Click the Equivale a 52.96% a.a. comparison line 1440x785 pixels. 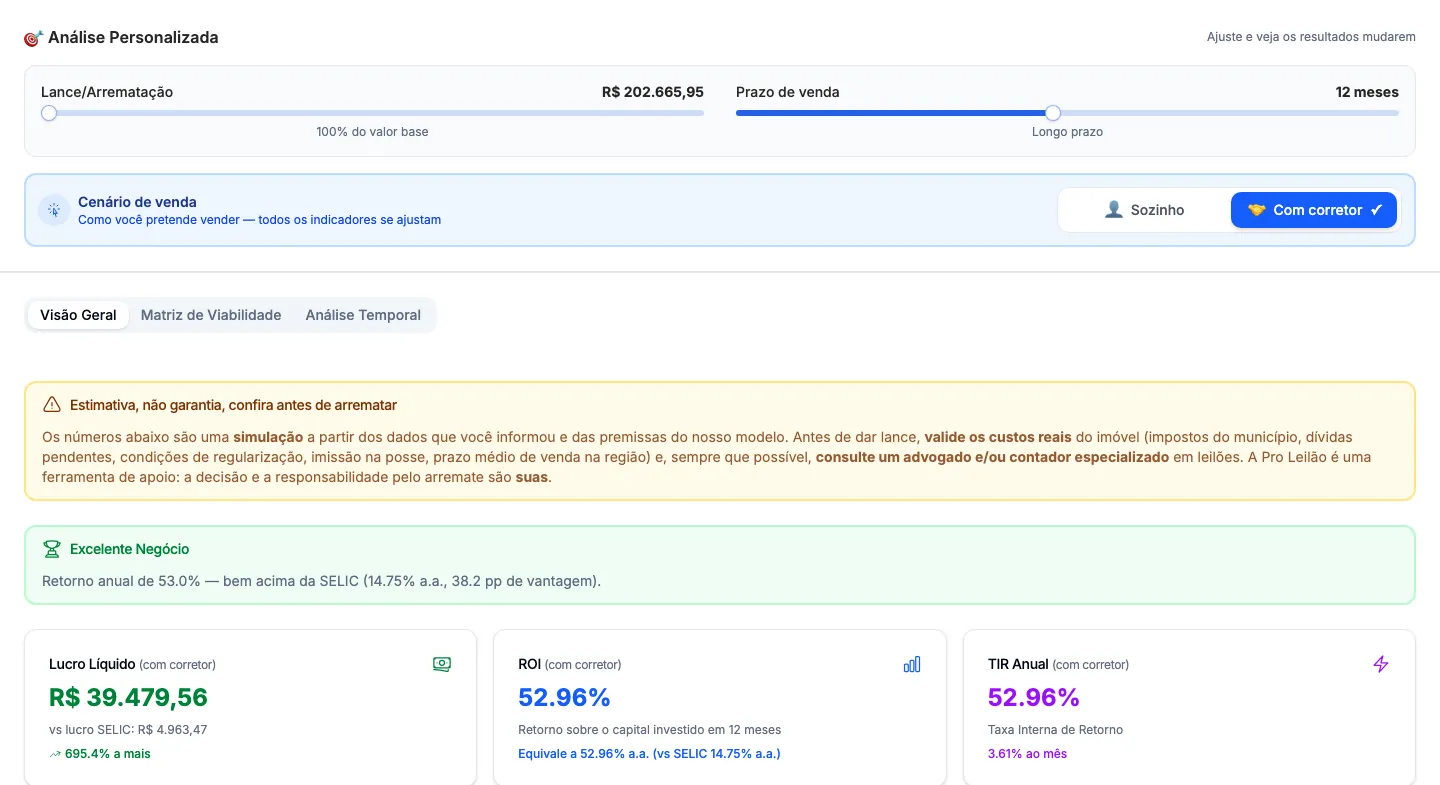[649, 754]
